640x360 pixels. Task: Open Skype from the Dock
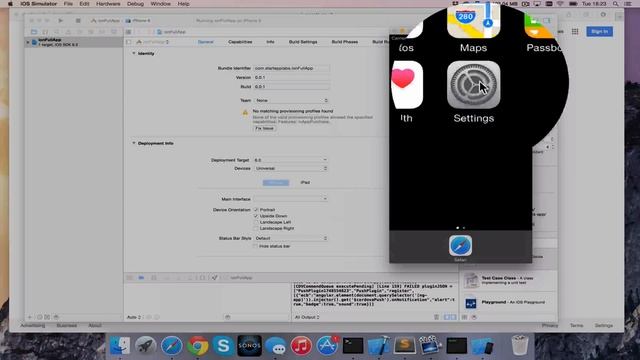(x=223, y=346)
